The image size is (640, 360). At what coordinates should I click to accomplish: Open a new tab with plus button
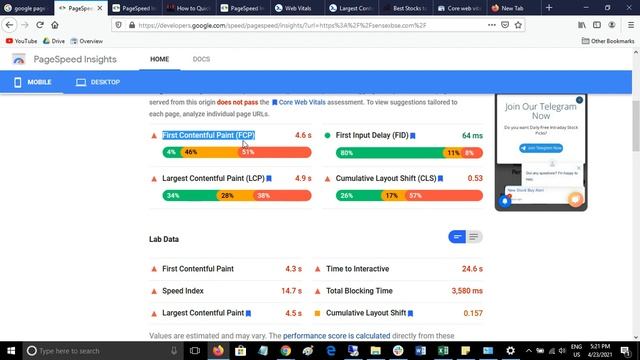click(x=549, y=8)
